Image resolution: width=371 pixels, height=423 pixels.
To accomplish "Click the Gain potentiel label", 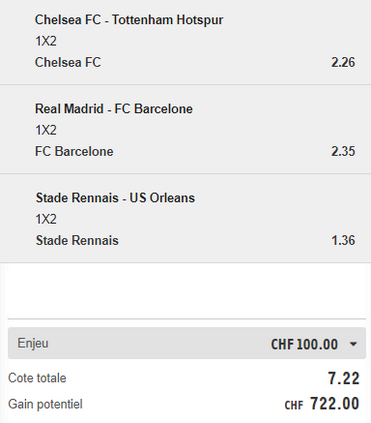I will tap(45, 404).
